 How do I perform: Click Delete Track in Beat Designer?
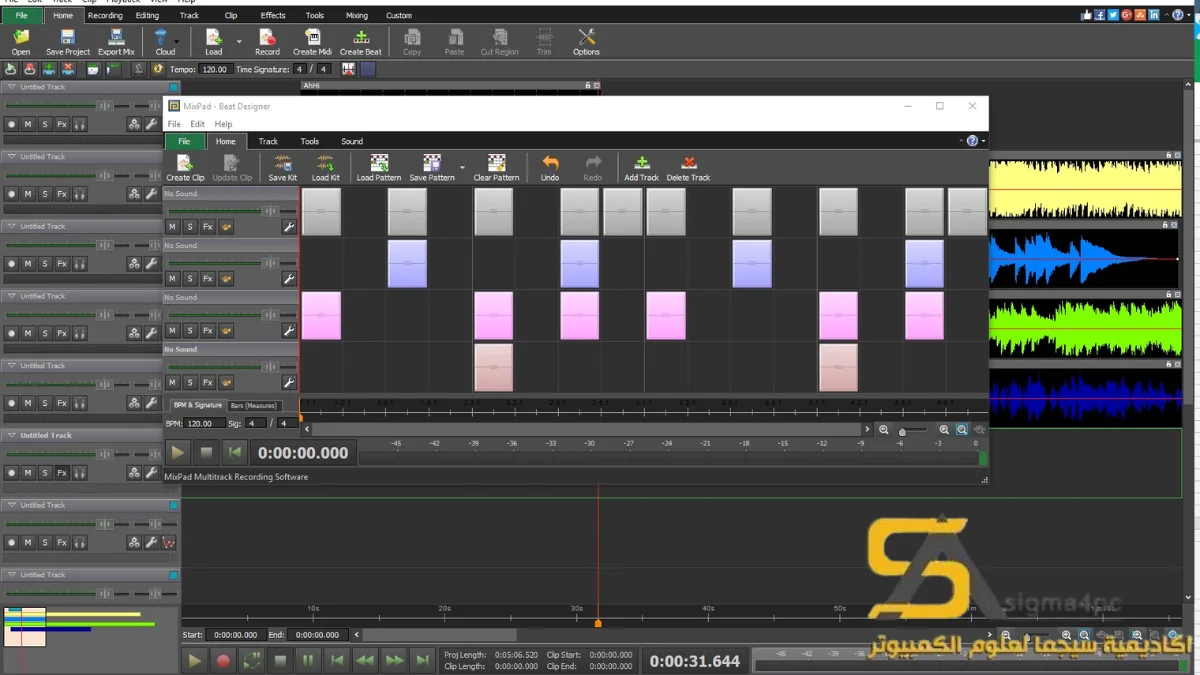pyautogui.click(x=688, y=168)
